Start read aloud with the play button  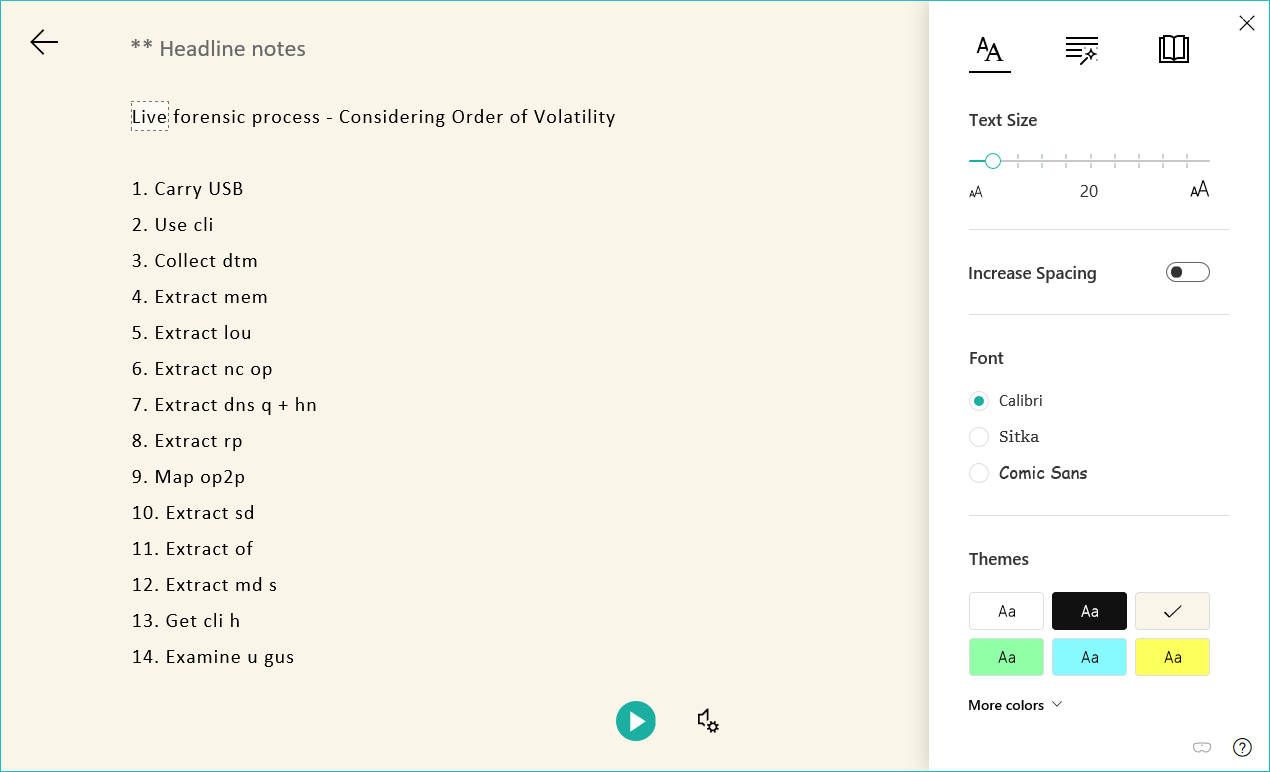pos(636,721)
